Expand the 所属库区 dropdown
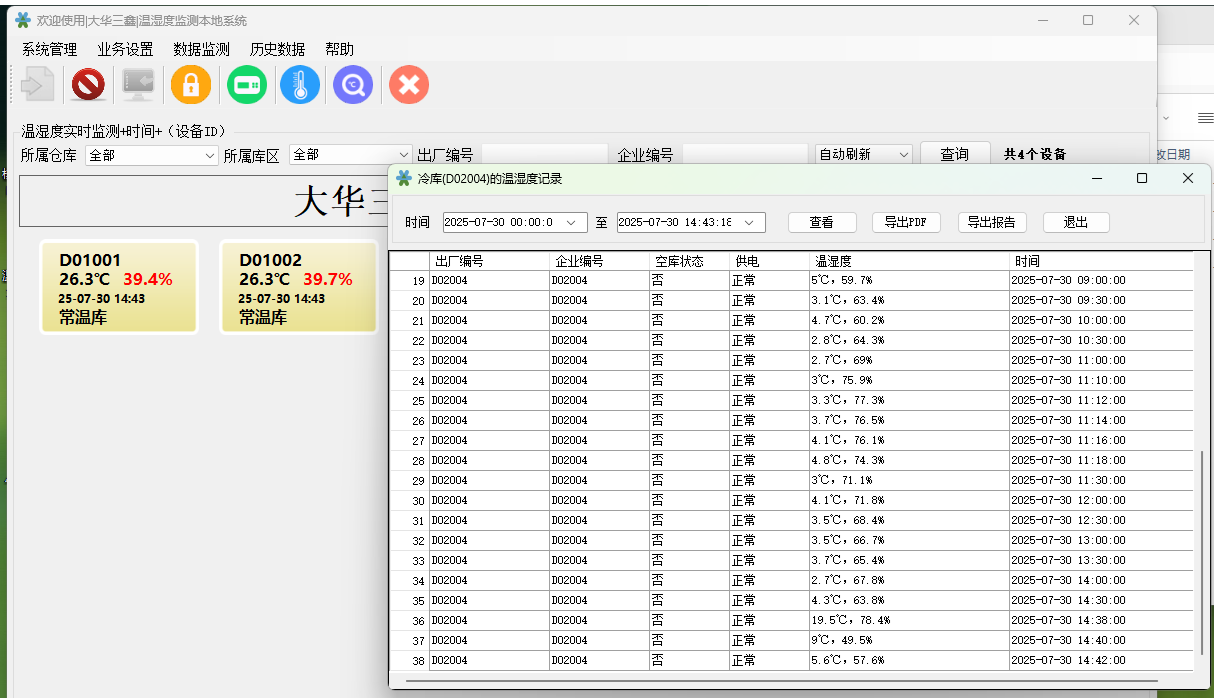The width and height of the screenshot is (1214, 698). click(x=403, y=155)
